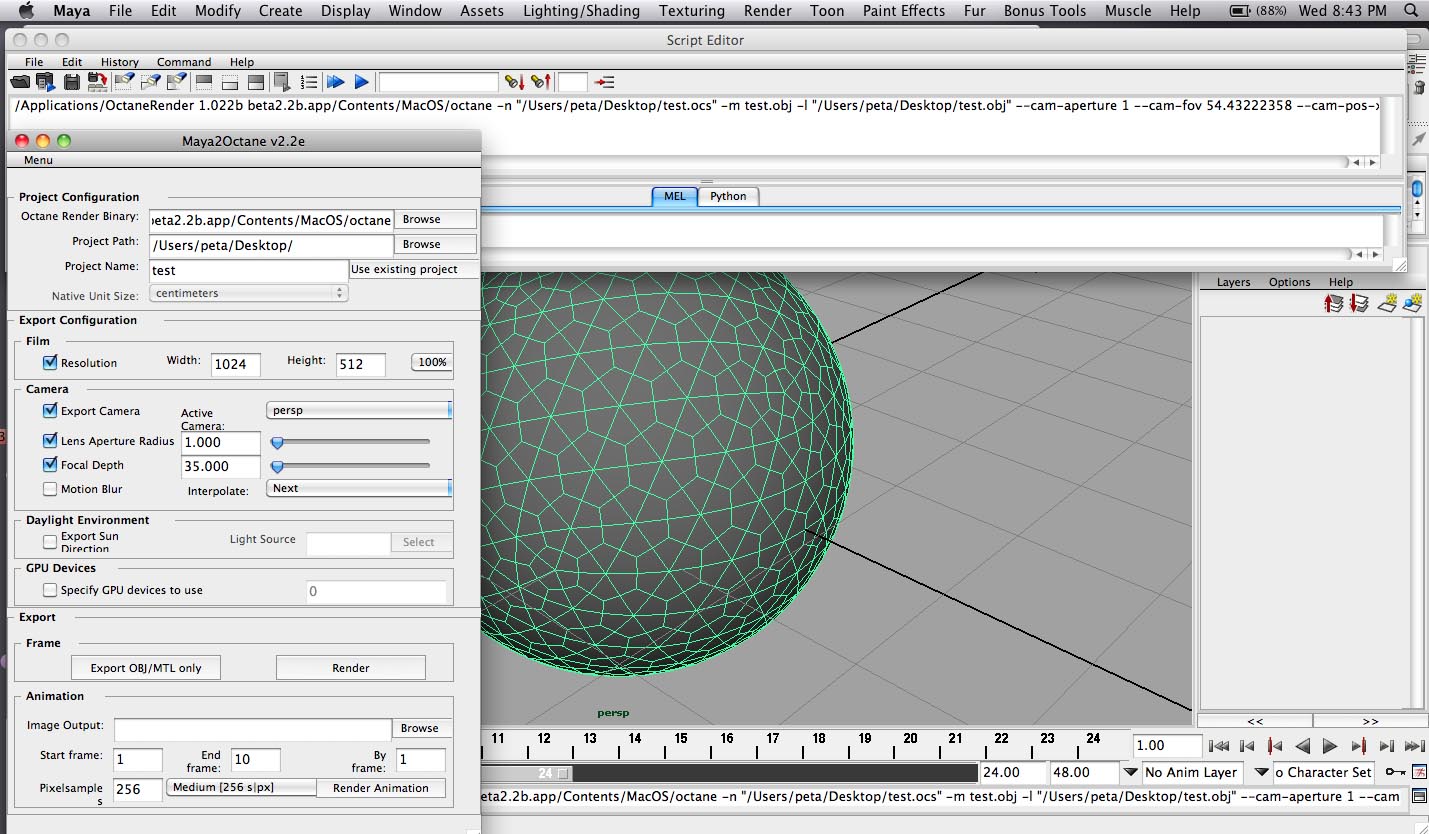Image resolution: width=1429 pixels, height=834 pixels.
Task: Open the Lighting/Shading menu
Action: click(x=581, y=11)
